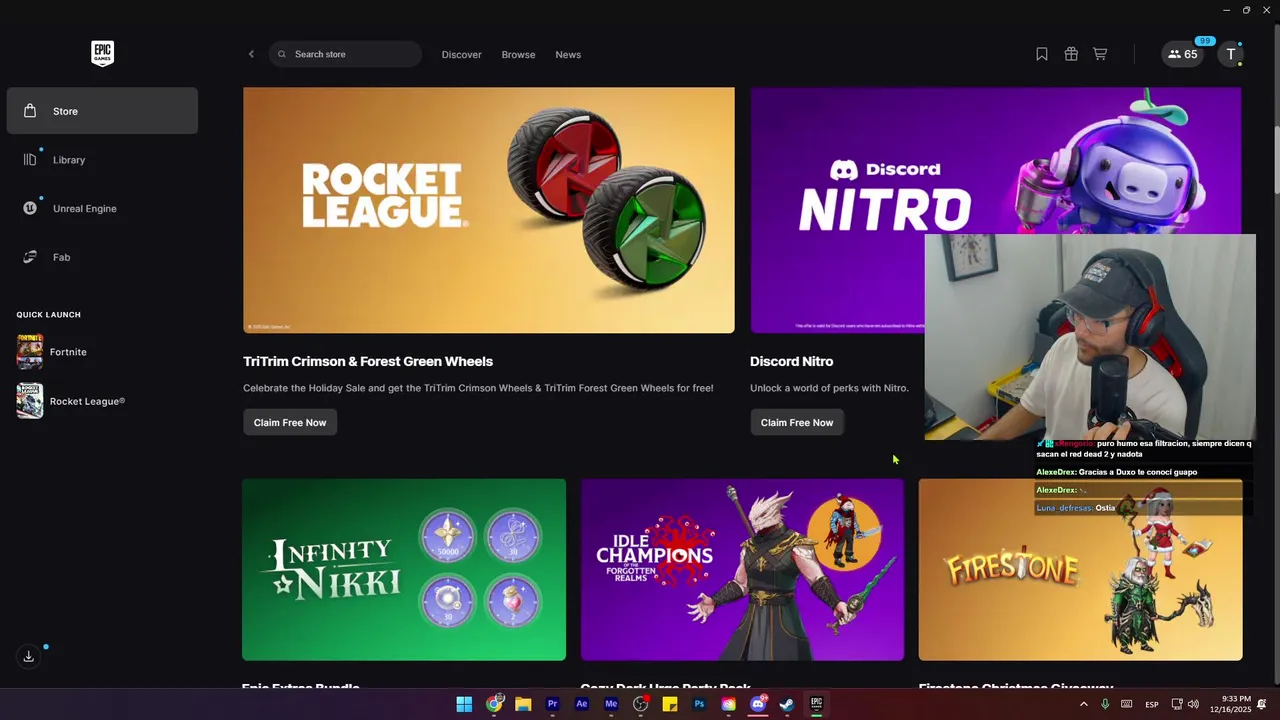
Task: Open Adobe Photoshop from taskbar
Action: coord(699,704)
